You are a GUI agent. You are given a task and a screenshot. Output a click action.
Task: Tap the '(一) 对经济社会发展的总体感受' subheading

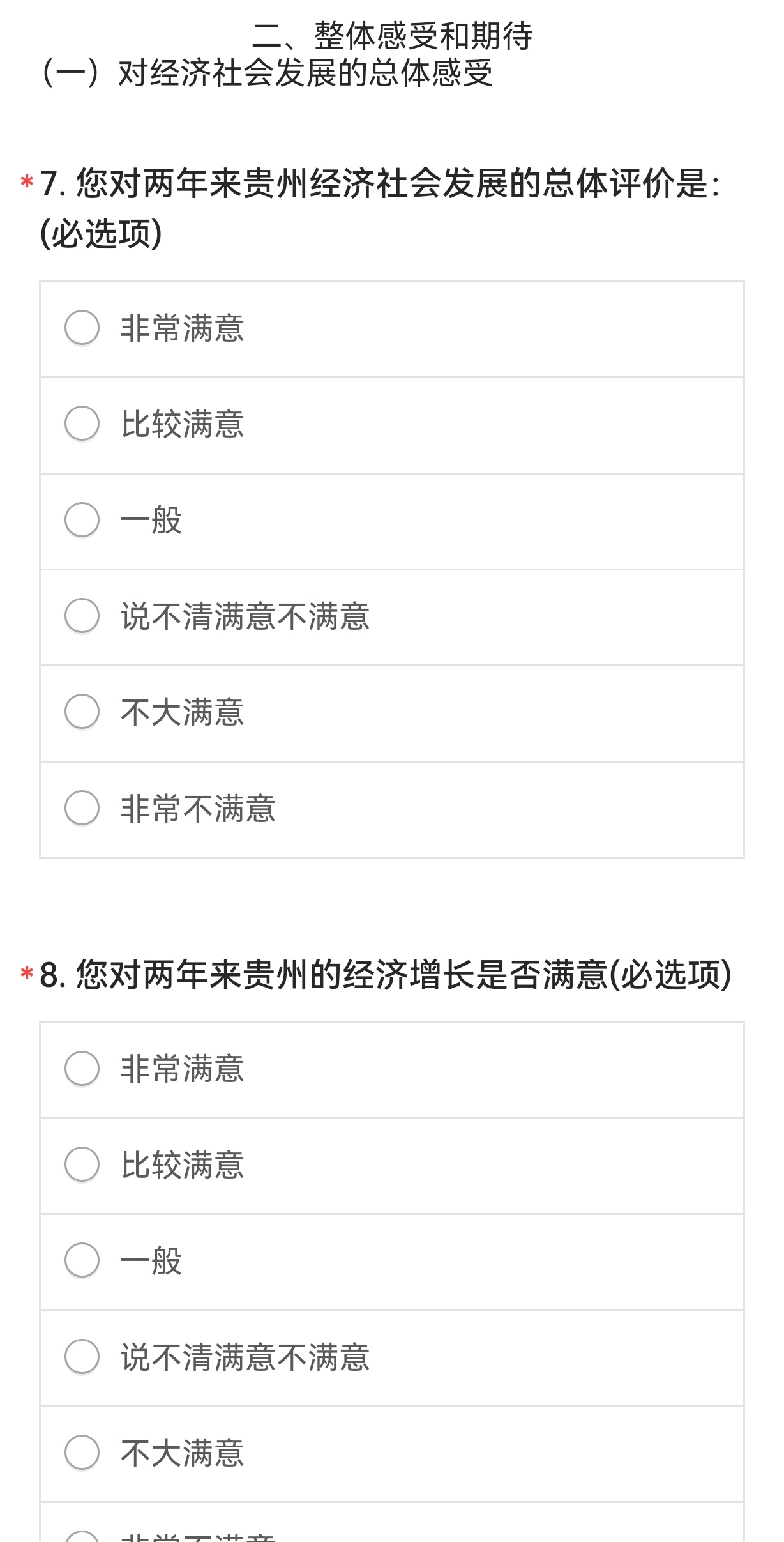[267, 73]
